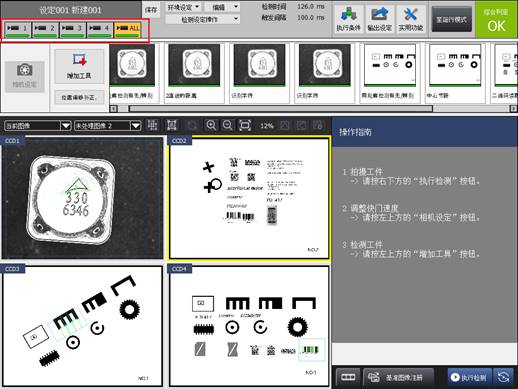This screenshot has height=389, width=518.
Task: Select the fifth tool thumbnail with white background
Action: click(x=389, y=73)
